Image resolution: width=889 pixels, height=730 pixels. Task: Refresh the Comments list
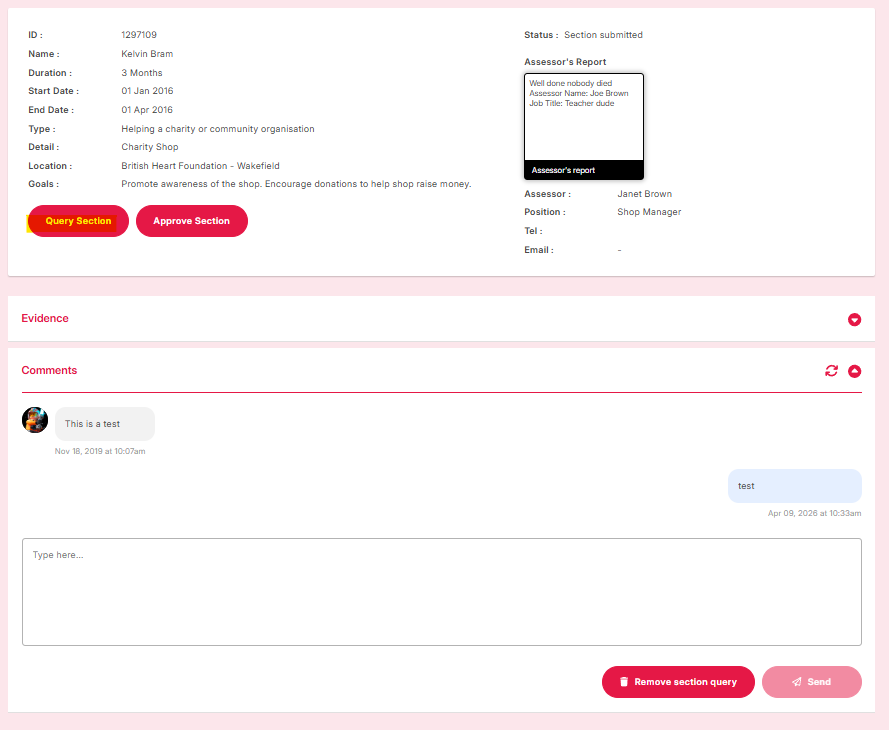pyautogui.click(x=831, y=371)
